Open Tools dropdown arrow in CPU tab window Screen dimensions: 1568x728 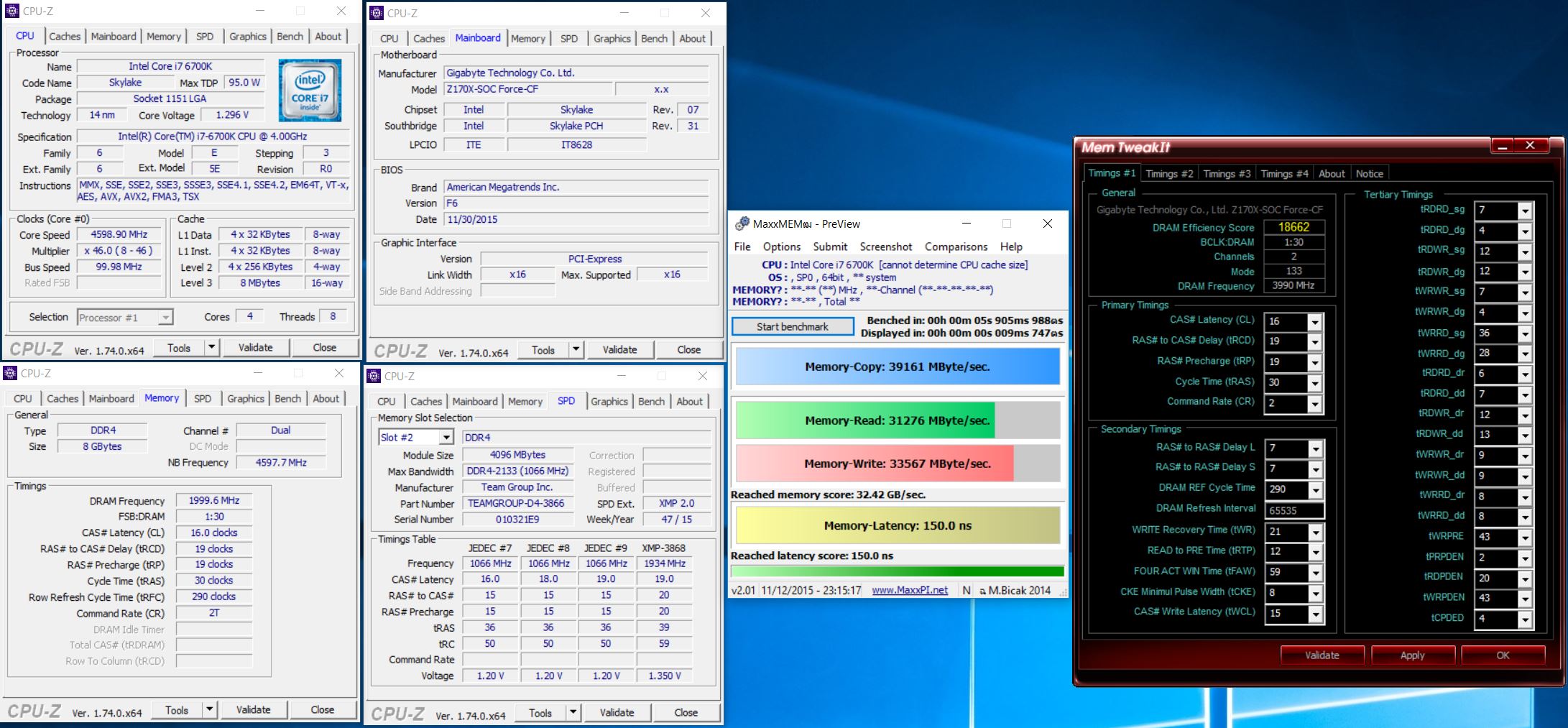211,347
